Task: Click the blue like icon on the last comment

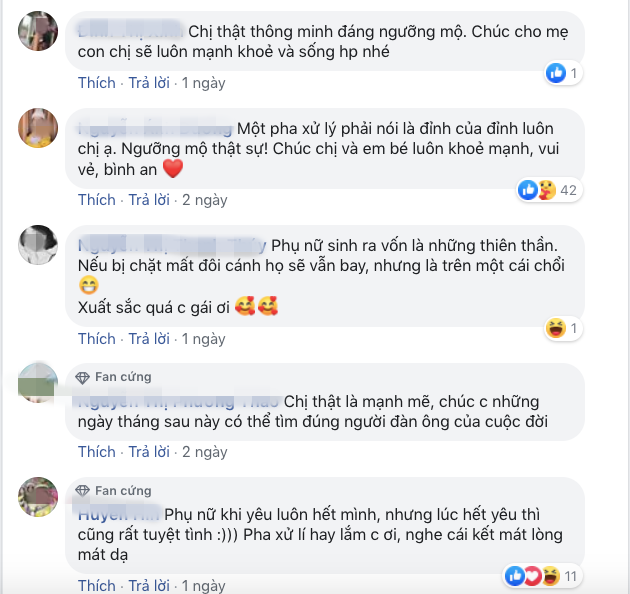Action: [515, 576]
